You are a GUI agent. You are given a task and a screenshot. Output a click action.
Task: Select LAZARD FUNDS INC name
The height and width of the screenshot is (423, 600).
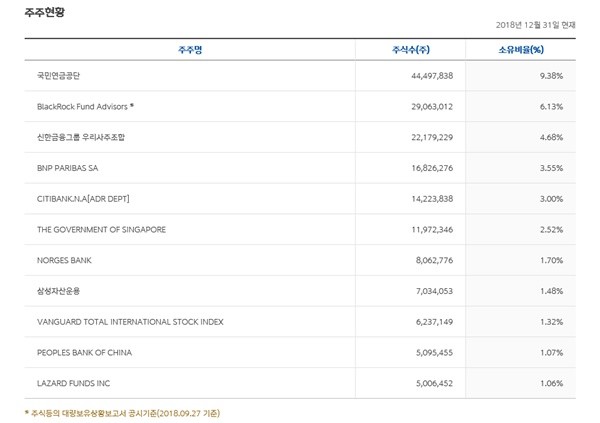tap(73, 383)
